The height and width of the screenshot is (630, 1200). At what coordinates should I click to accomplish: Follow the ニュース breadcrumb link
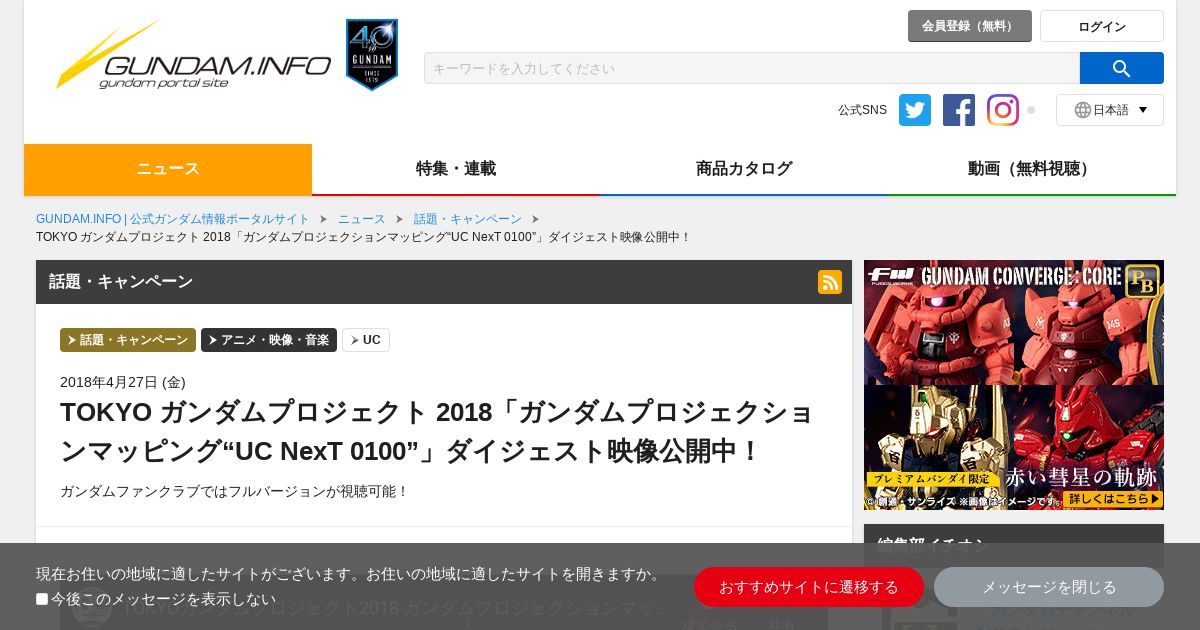click(x=361, y=219)
